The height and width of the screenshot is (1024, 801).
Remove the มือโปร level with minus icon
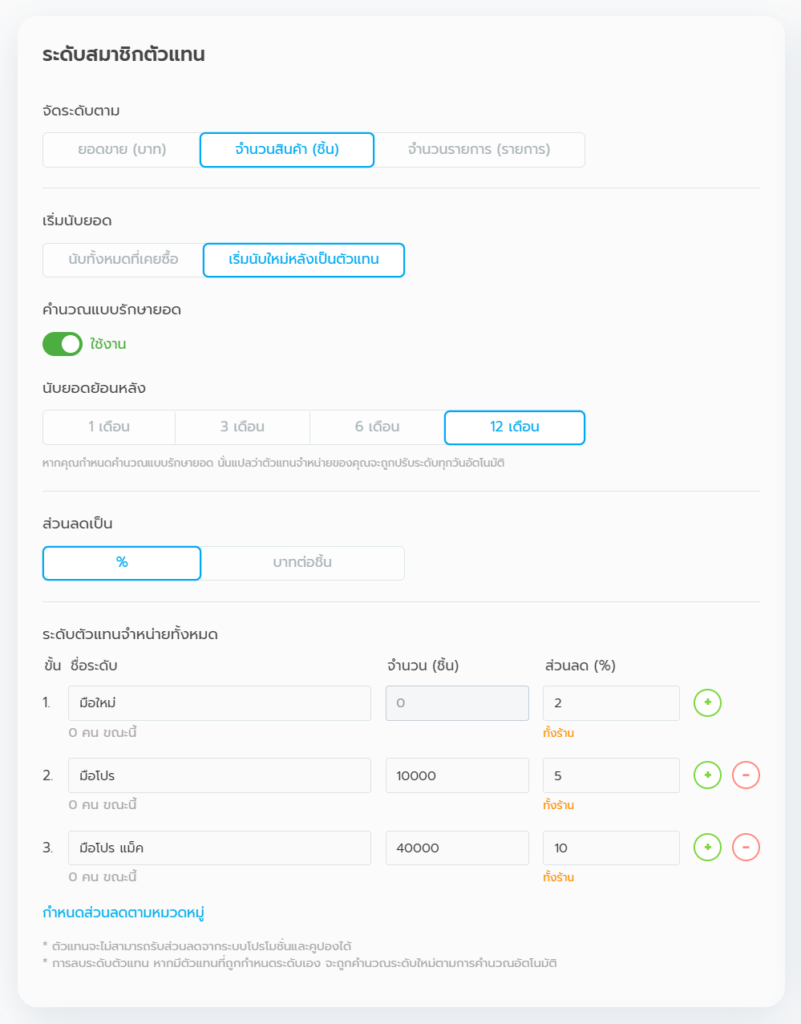746,775
